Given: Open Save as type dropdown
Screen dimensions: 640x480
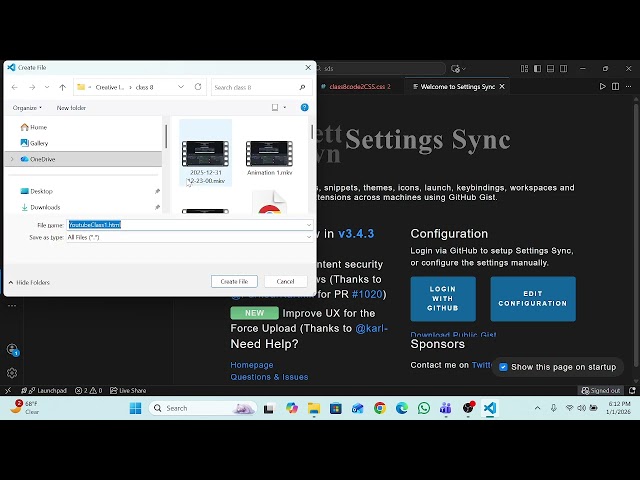Looking at the screenshot, I should (190, 237).
